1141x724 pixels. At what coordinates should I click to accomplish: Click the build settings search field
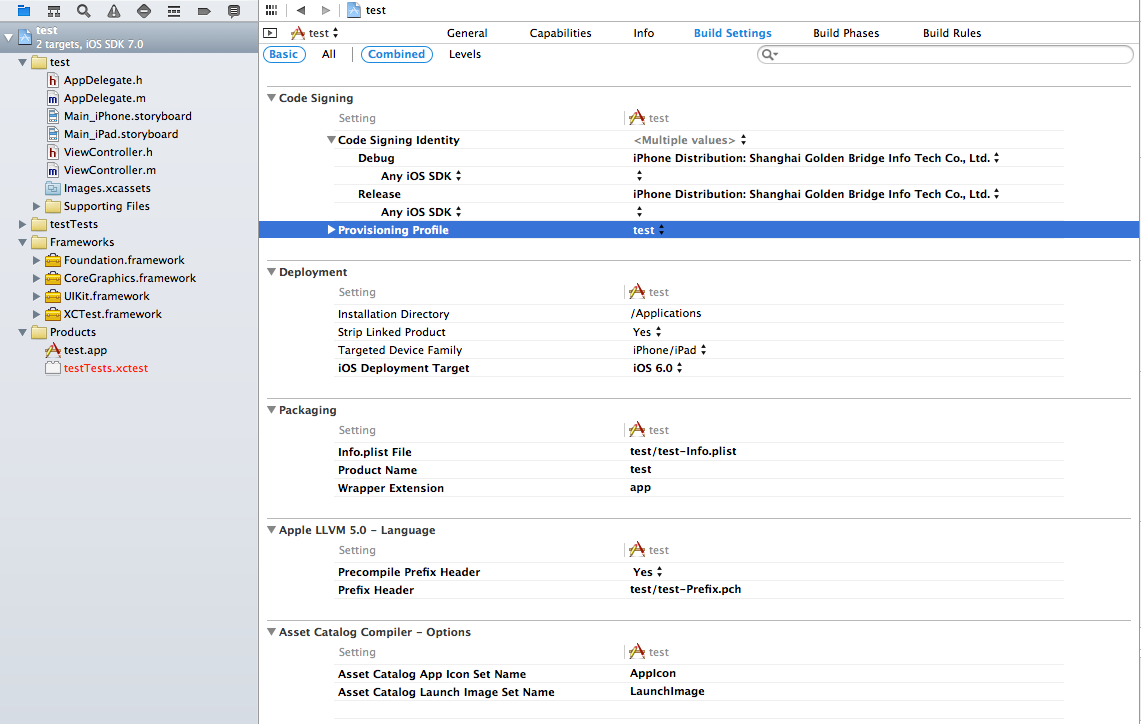(950, 55)
